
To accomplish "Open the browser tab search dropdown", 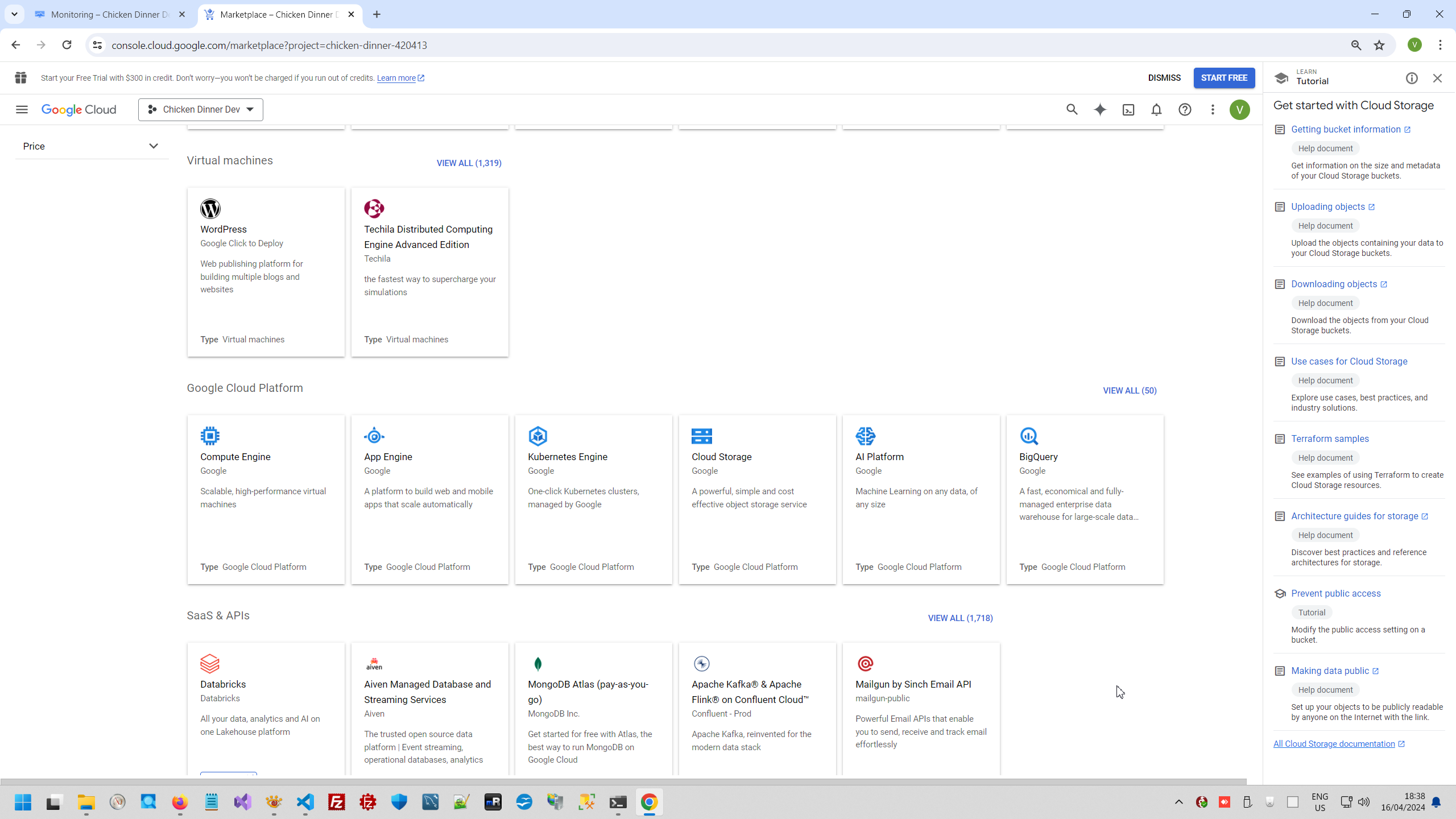I will (x=14, y=14).
